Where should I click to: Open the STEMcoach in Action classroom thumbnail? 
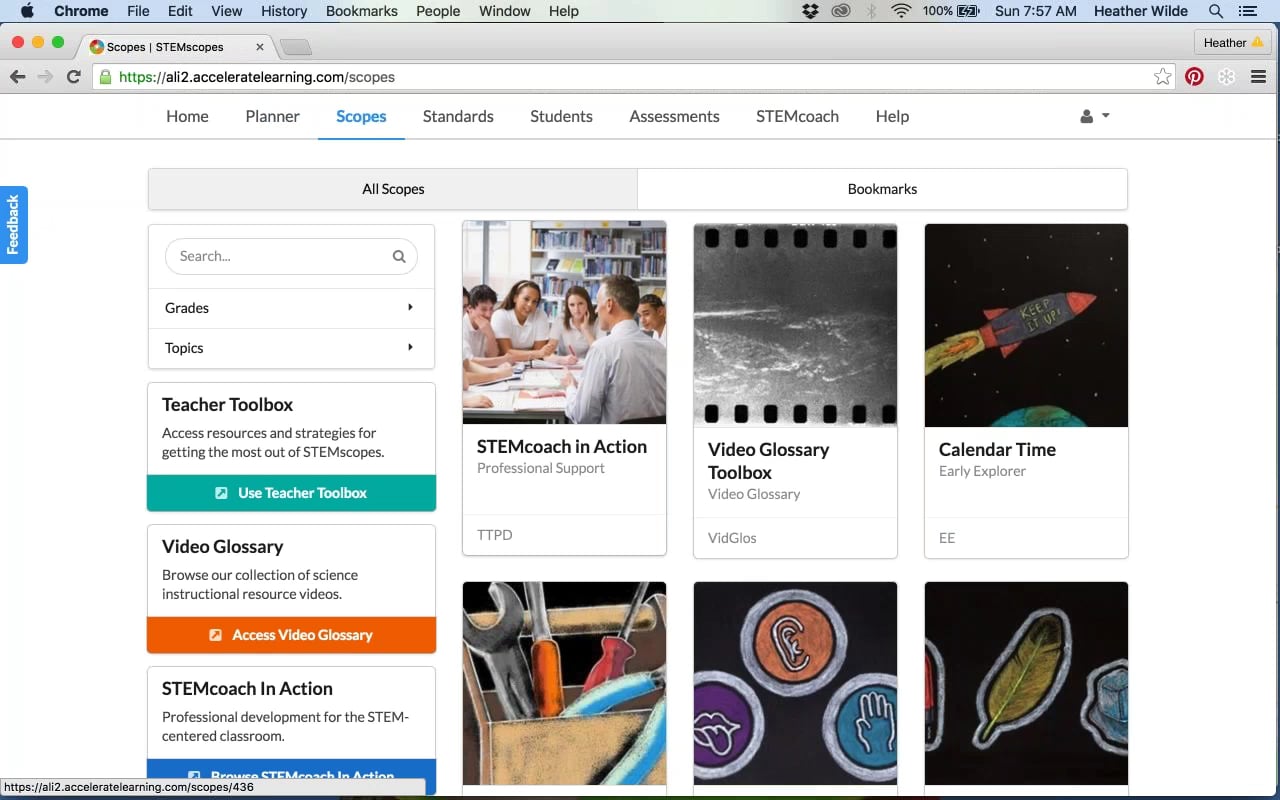pos(564,323)
